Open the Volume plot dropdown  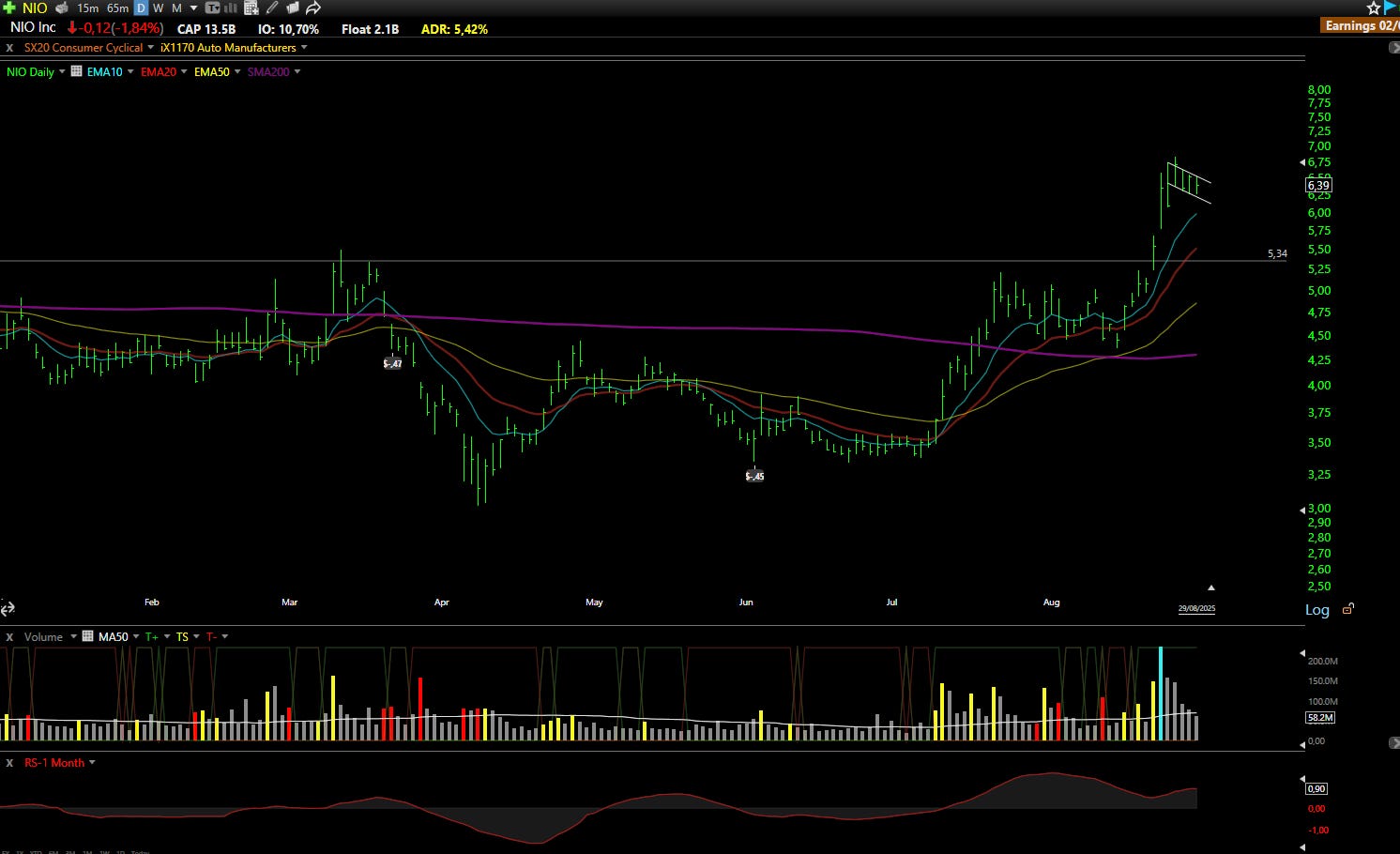(x=73, y=636)
